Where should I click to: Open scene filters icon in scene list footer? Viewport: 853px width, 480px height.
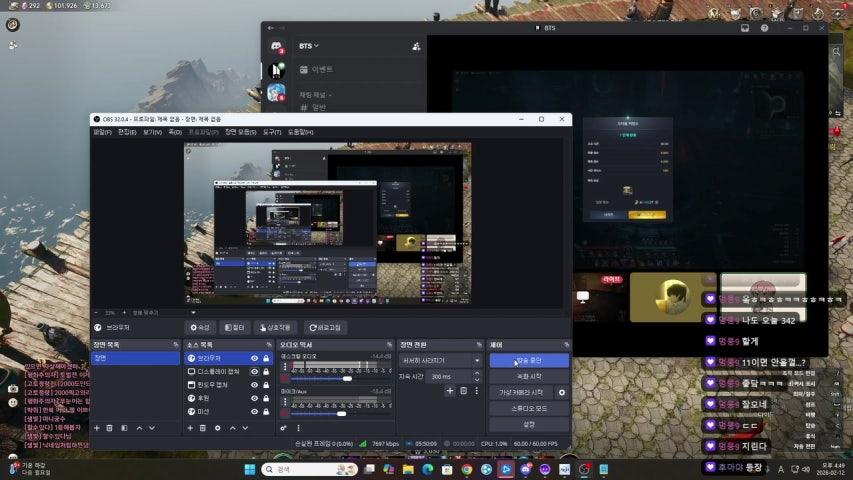tap(124, 428)
